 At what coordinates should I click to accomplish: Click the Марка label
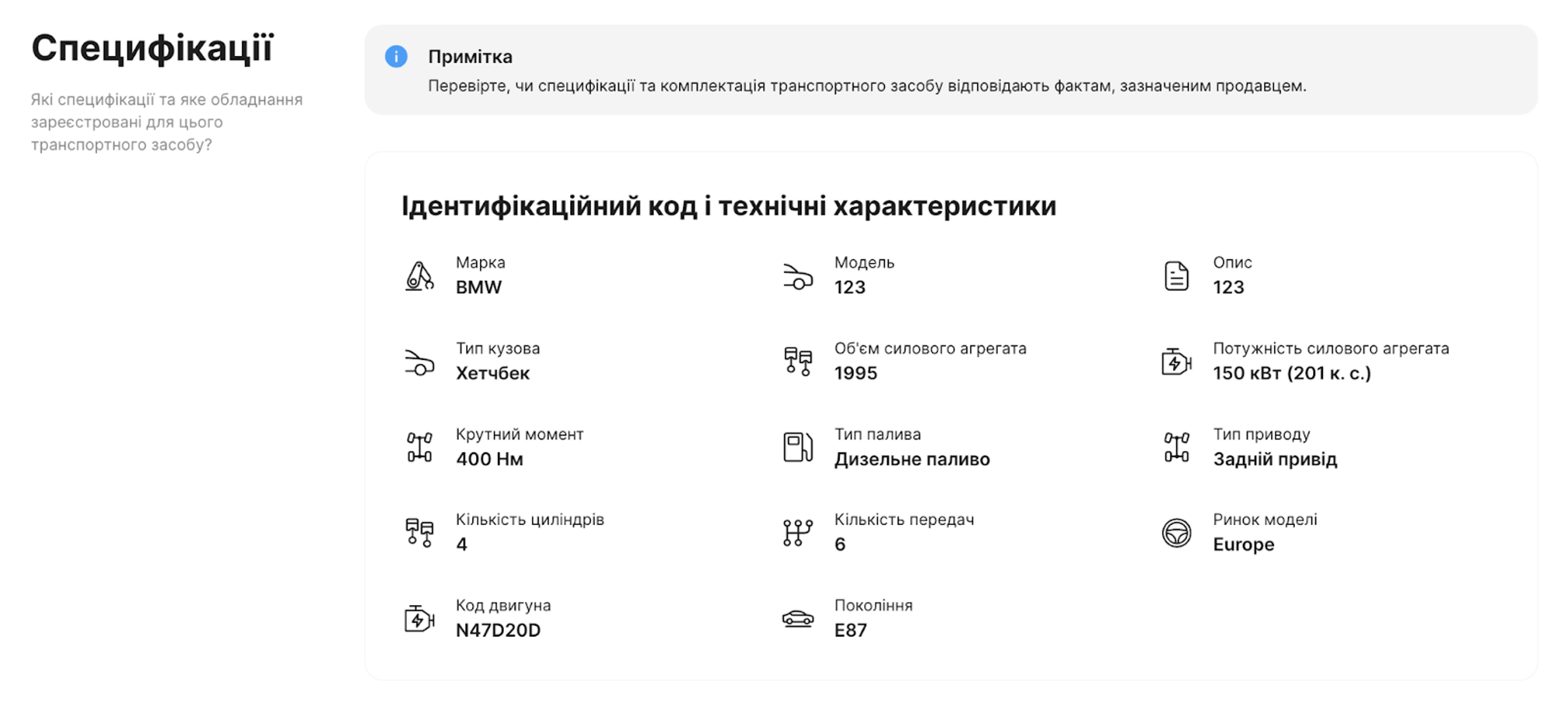pos(480,262)
